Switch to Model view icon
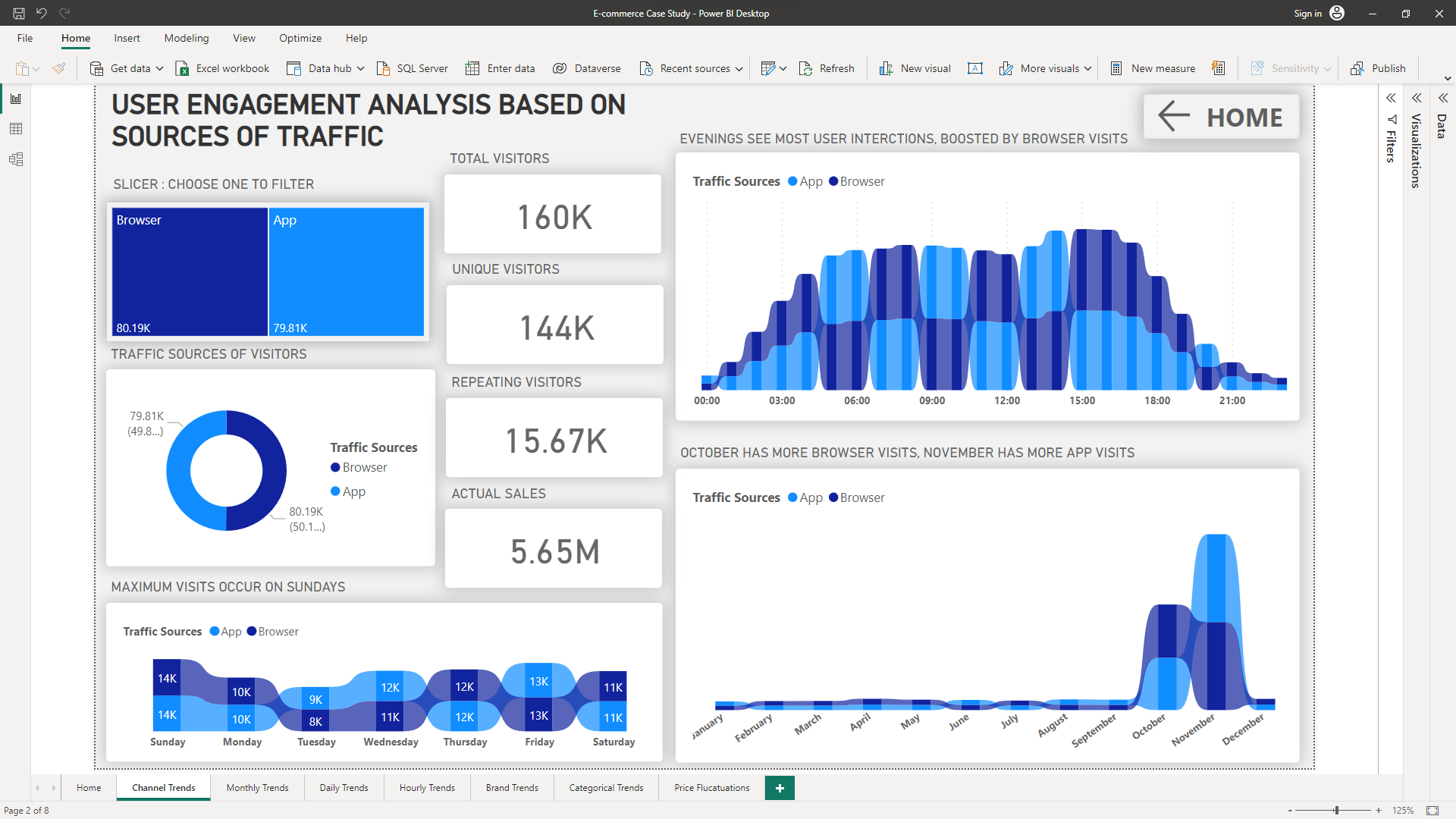The width and height of the screenshot is (1456, 819). tap(16, 159)
